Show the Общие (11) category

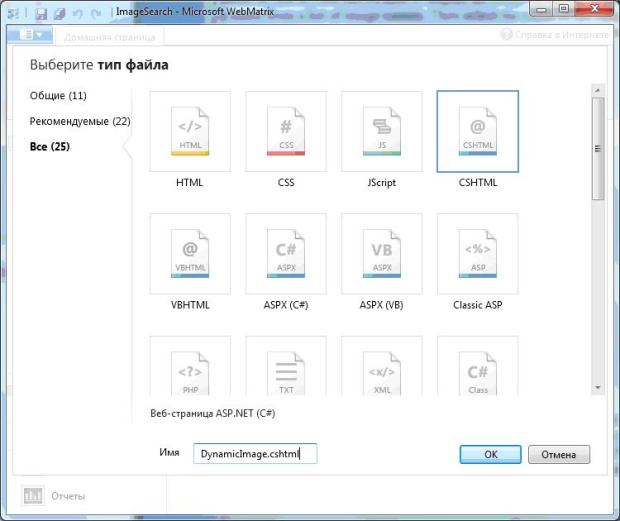coord(58,96)
